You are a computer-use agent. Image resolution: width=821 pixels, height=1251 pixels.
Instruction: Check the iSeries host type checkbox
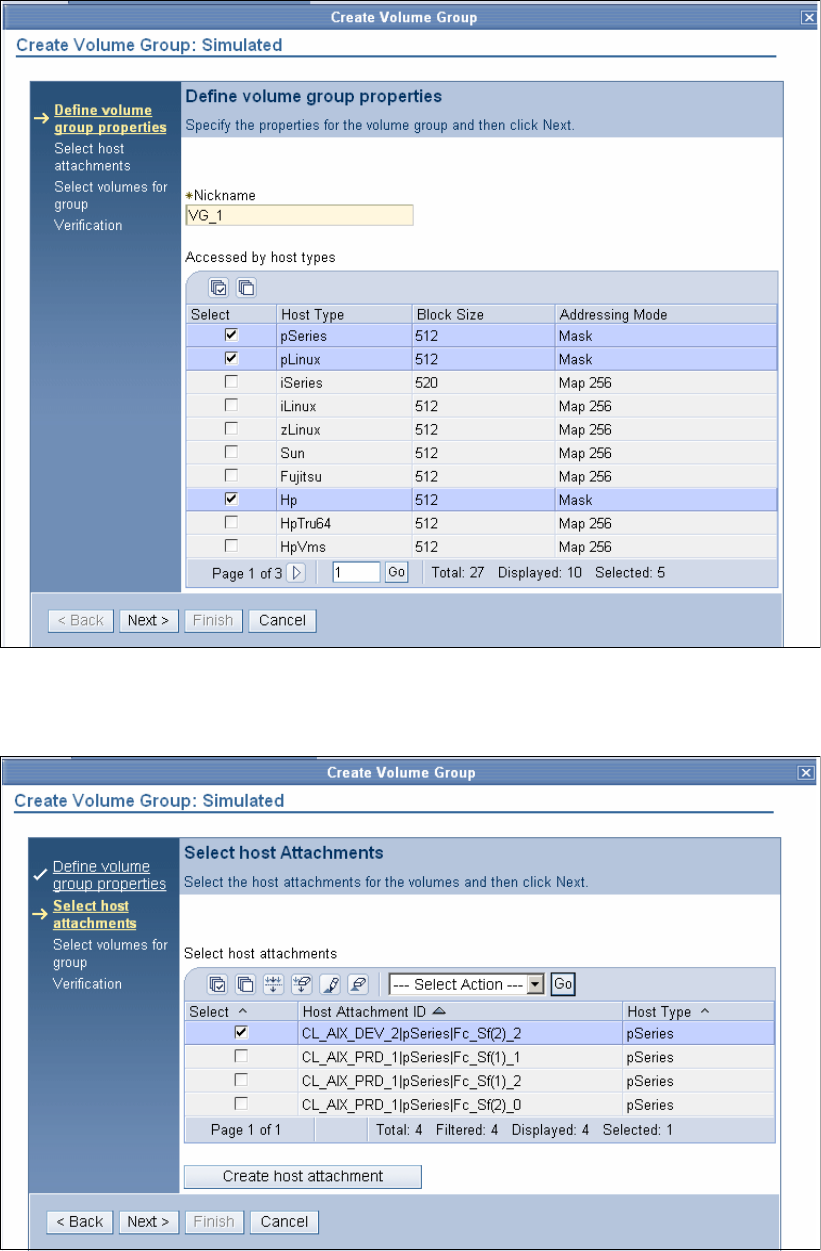[231, 382]
